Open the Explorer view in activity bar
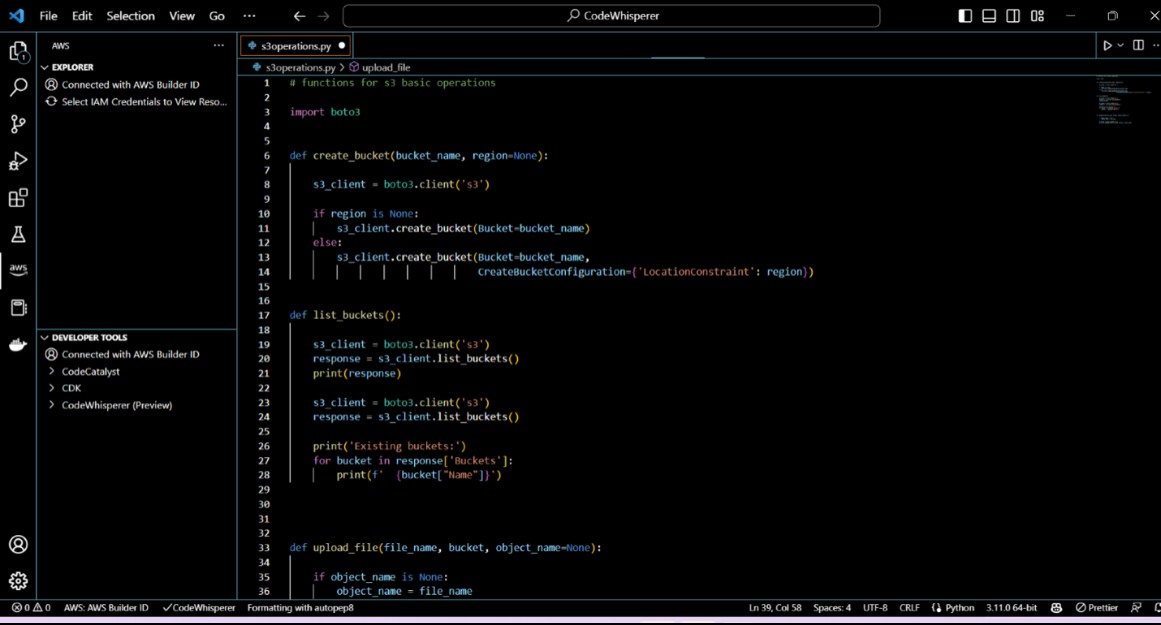1161x625 pixels. pyautogui.click(x=18, y=51)
